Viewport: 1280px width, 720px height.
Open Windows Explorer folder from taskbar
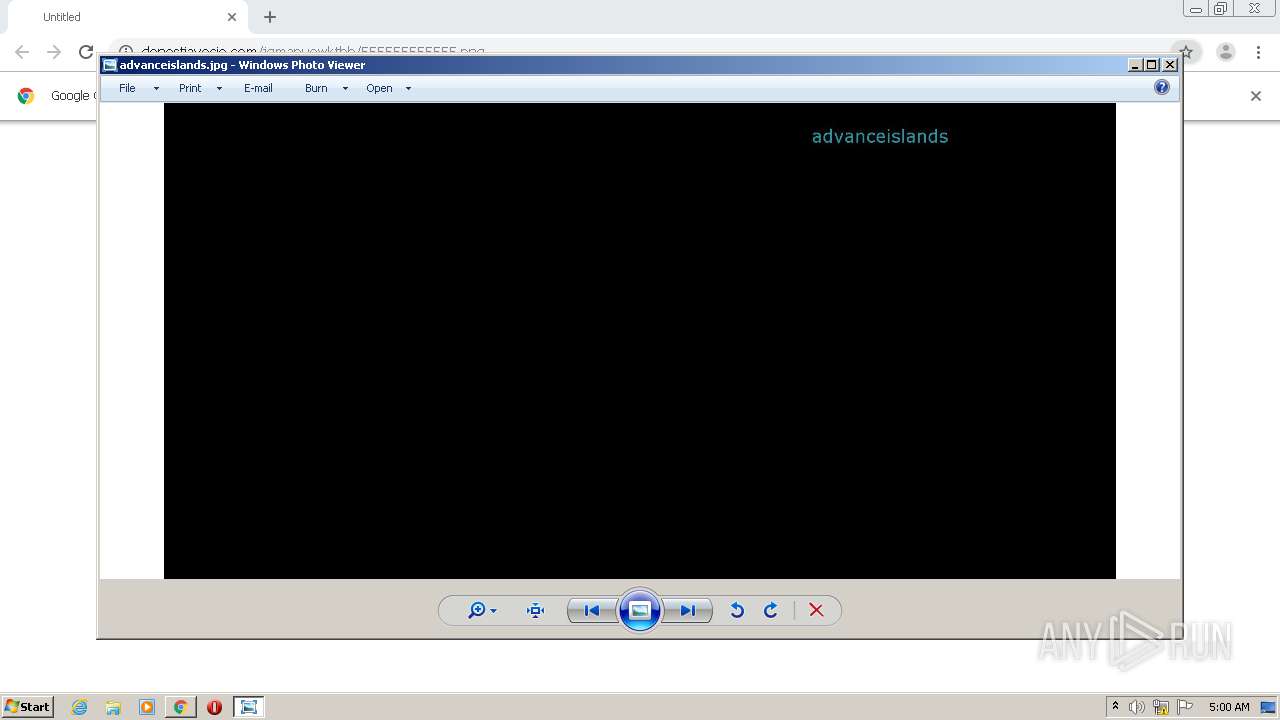[x=113, y=707]
